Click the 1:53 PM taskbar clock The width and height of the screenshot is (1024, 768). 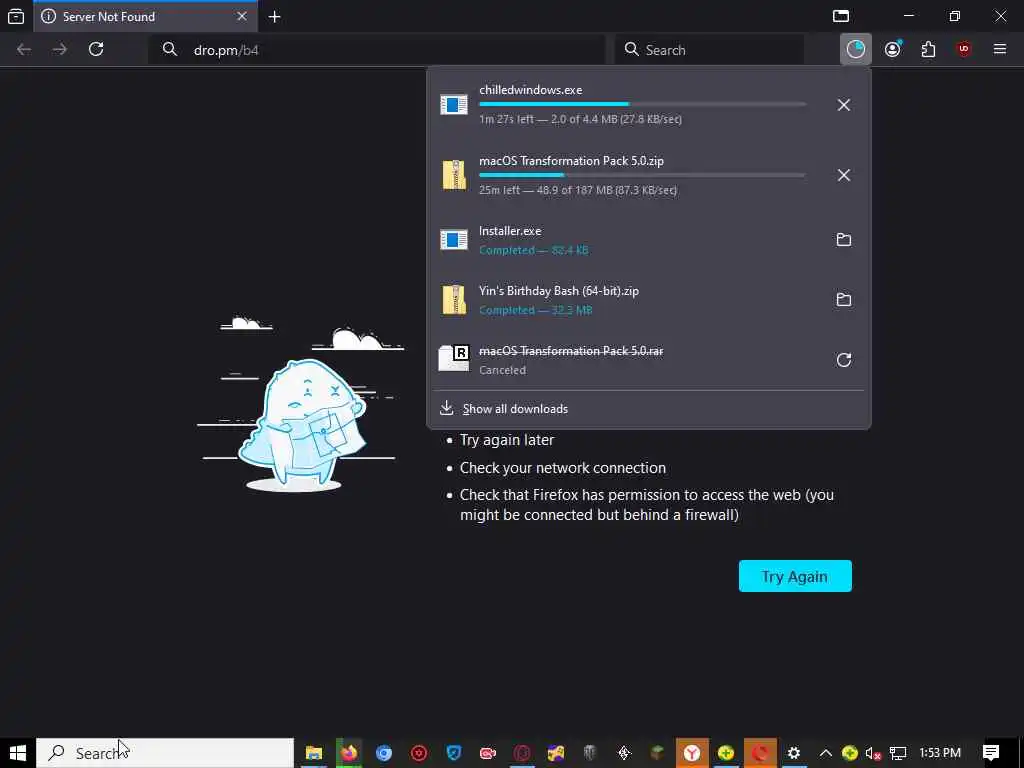[x=940, y=753]
